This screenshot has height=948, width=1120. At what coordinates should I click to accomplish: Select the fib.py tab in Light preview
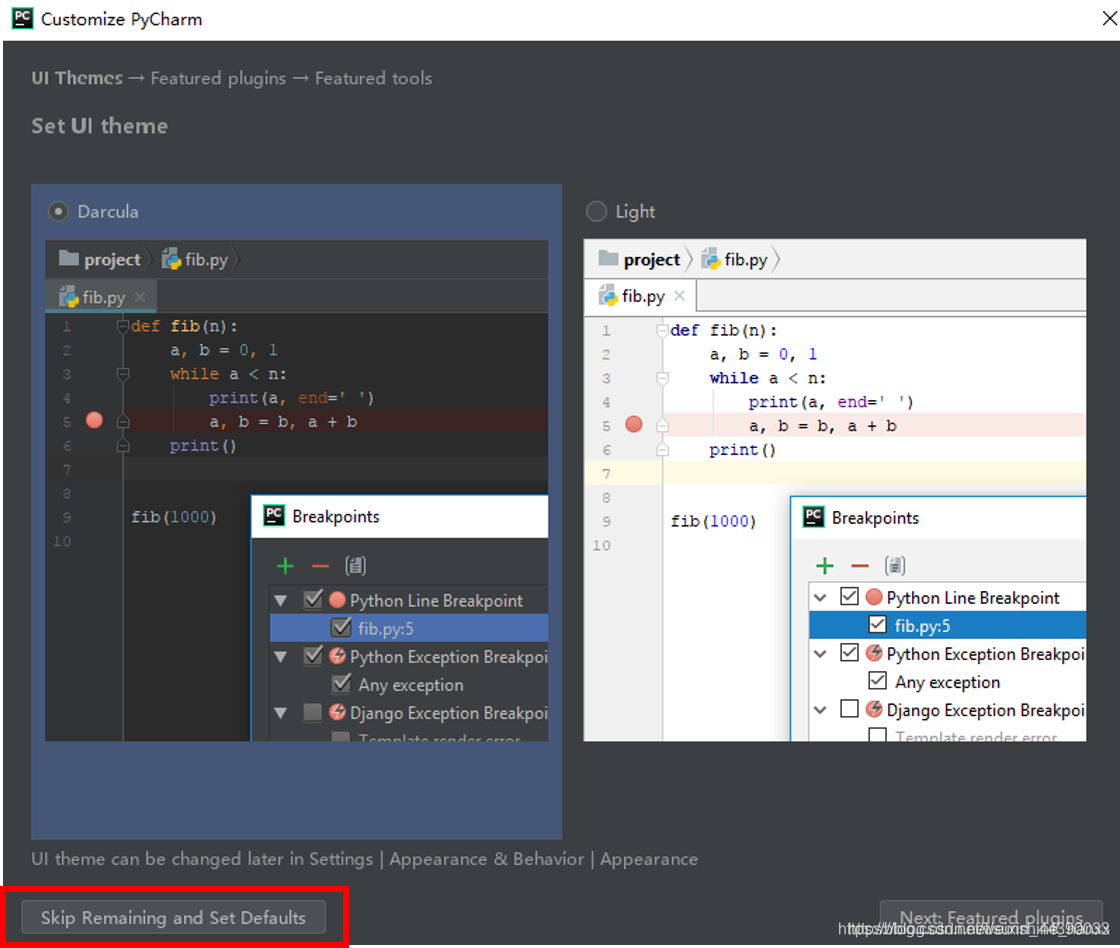pyautogui.click(x=641, y=296)
